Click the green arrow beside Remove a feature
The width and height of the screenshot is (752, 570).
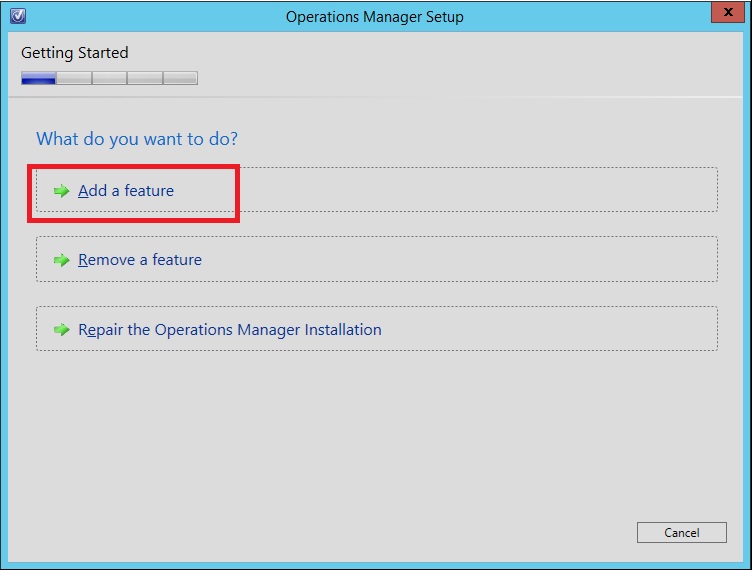point(61,260)
